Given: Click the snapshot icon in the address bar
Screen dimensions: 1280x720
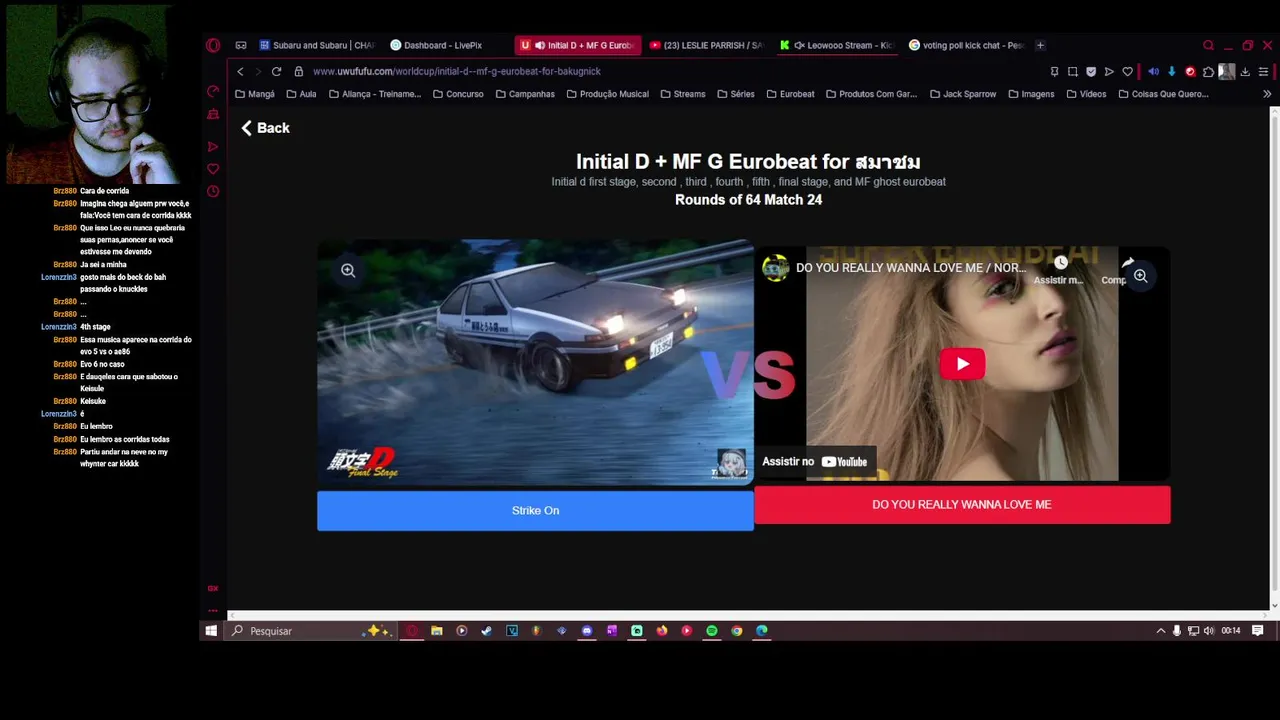Looking at the screenshot, I should click(x=1072, y=71).
